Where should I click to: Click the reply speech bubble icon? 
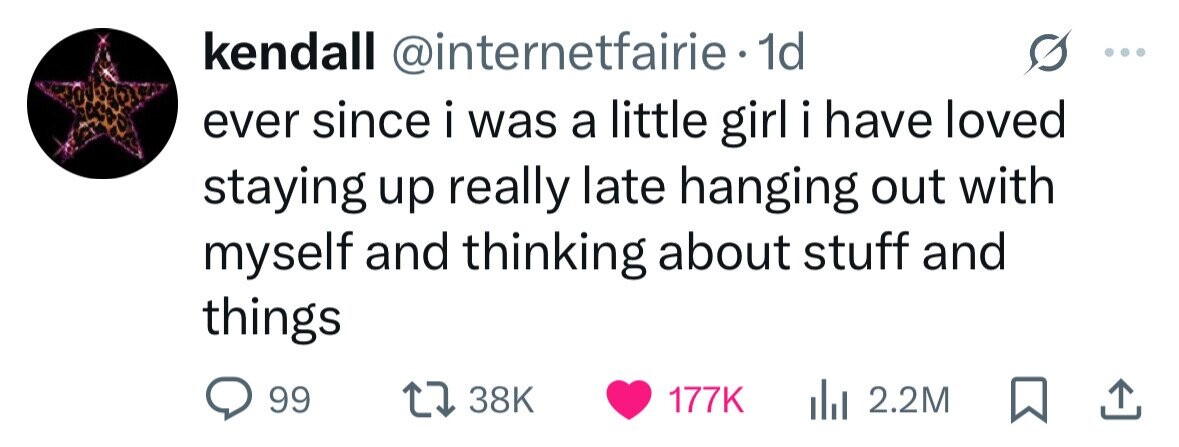coord(226,401)
